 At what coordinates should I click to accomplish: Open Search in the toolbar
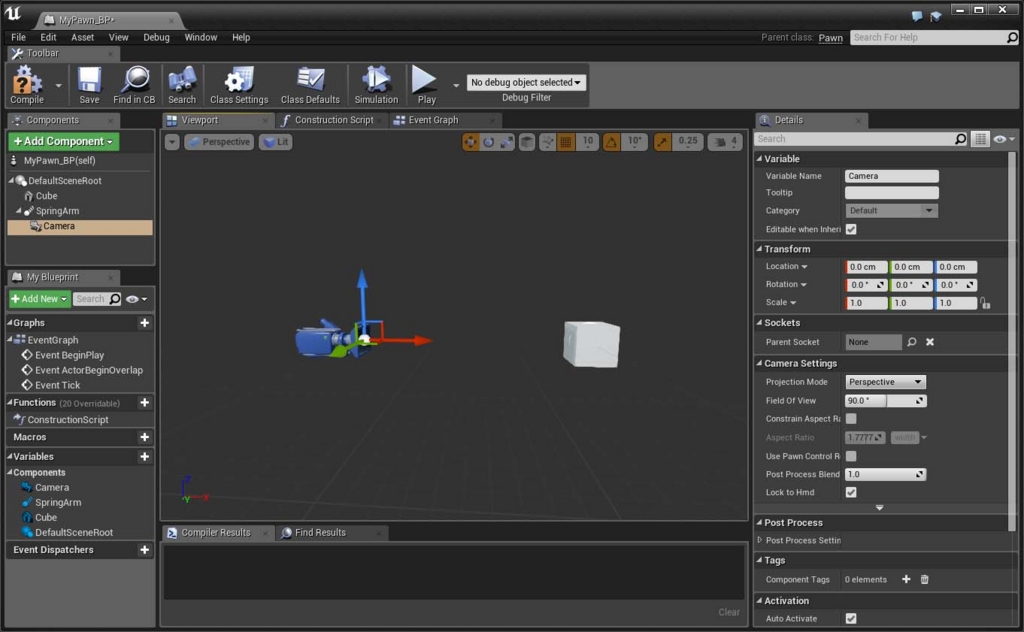[182, 85]
